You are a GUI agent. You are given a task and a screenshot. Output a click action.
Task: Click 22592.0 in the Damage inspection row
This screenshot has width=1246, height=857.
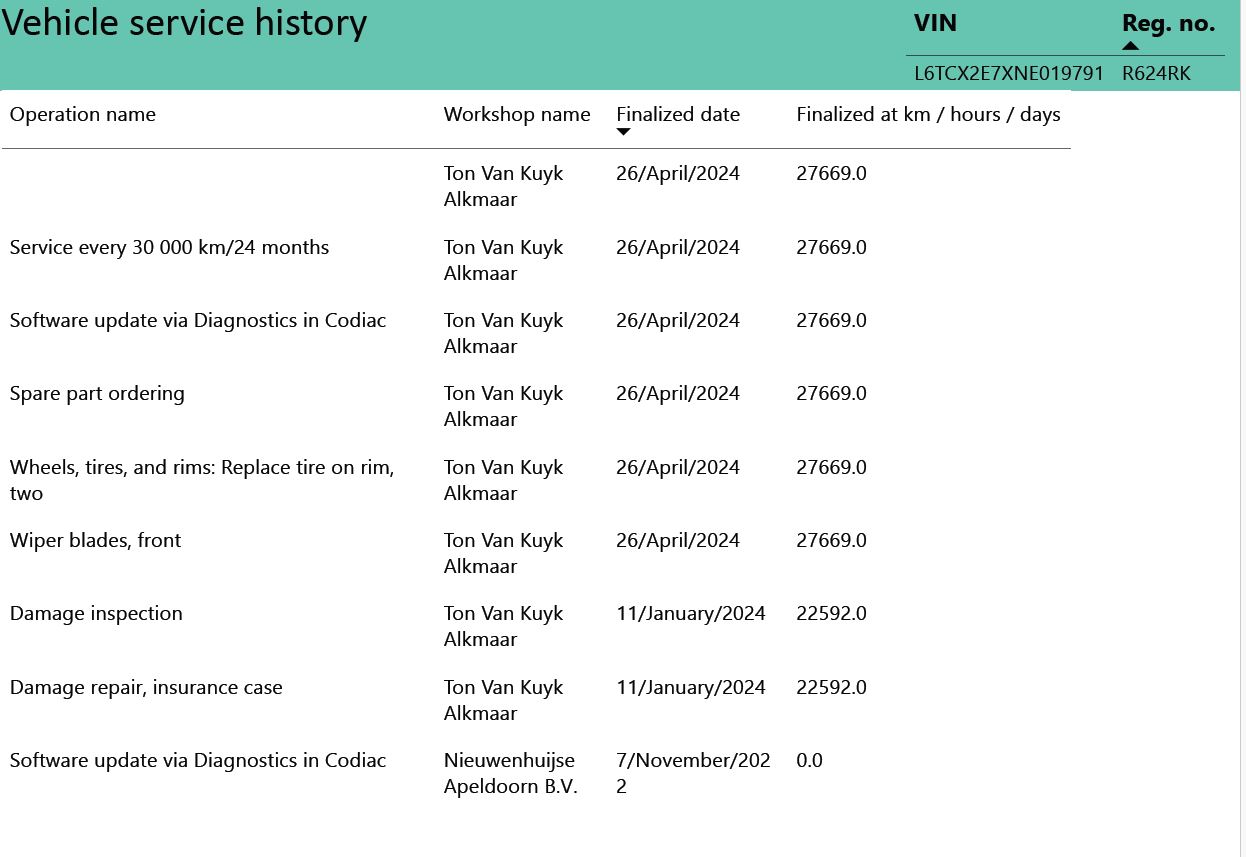pos(831,613)
